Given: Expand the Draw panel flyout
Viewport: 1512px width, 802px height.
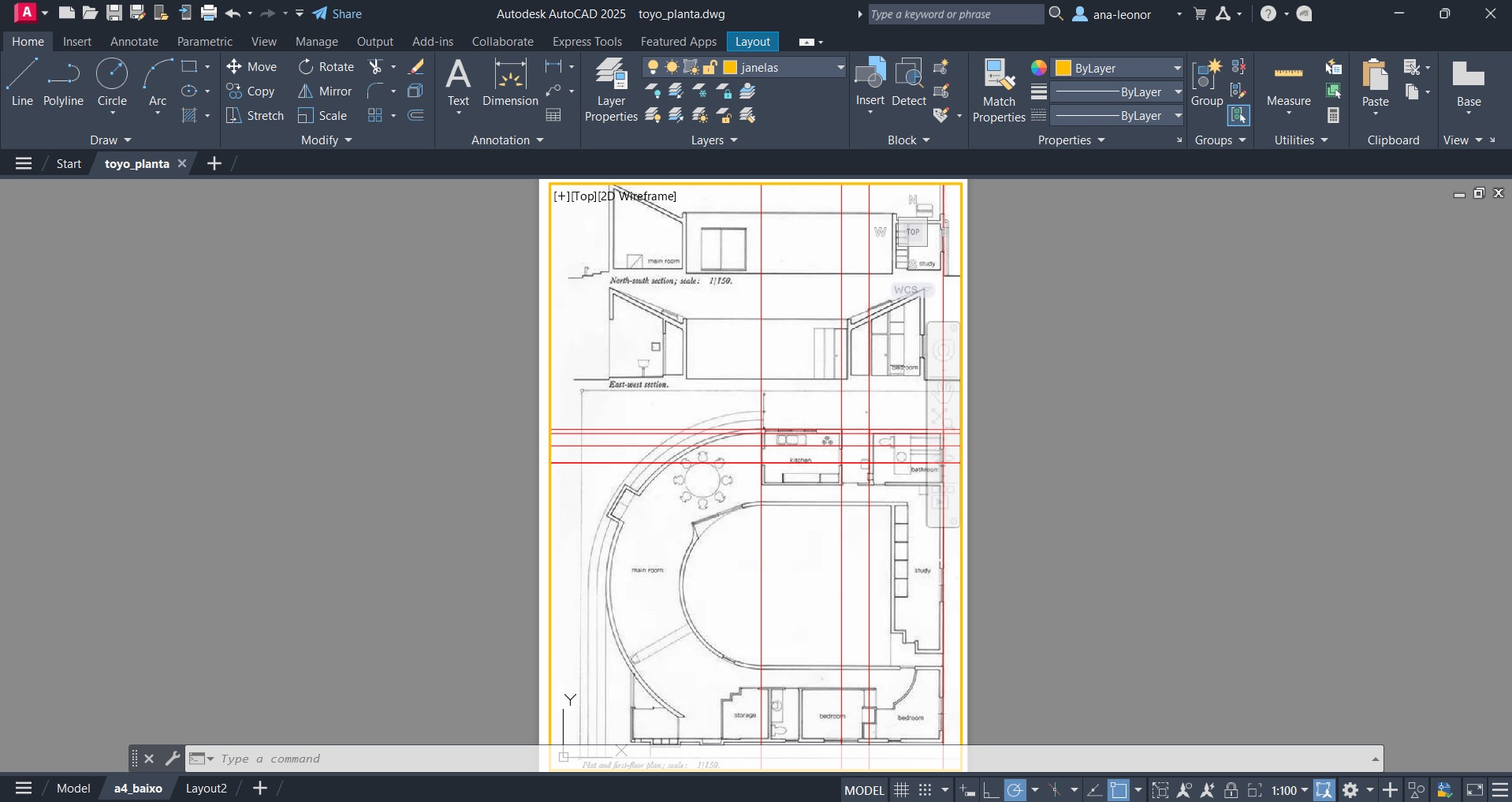Looking at the screenshot, I should 110,140.
